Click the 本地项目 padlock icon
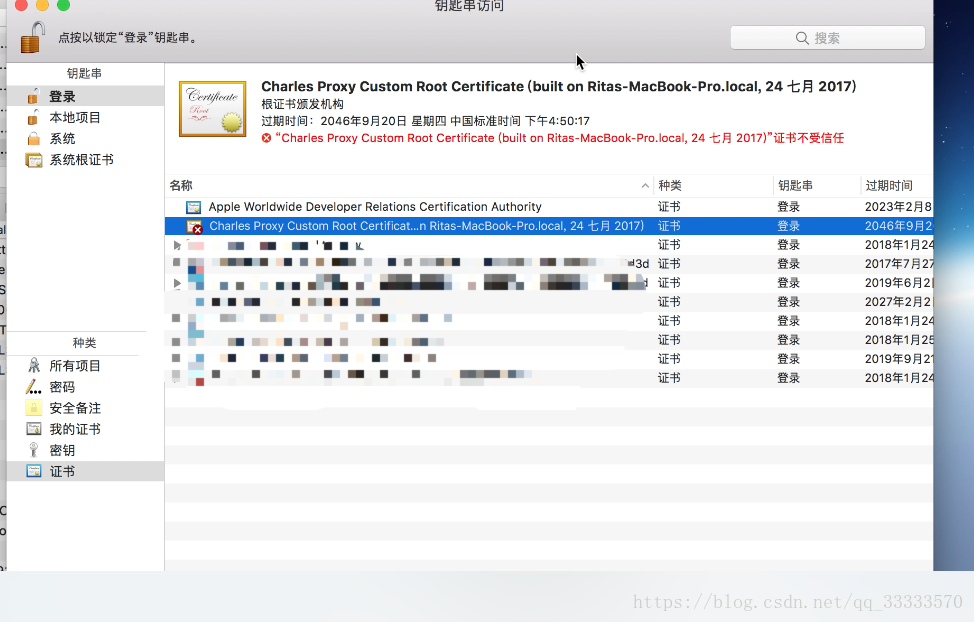This screenshot has width=974, height=622. click(34, 117)
